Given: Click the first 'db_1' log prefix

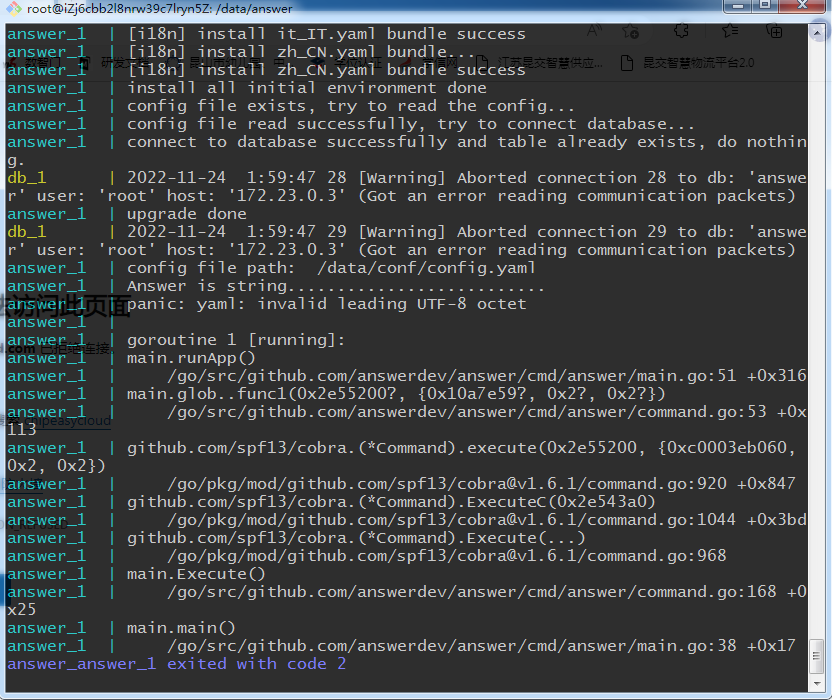Looking at the screenshot, I should coord(27,178).
